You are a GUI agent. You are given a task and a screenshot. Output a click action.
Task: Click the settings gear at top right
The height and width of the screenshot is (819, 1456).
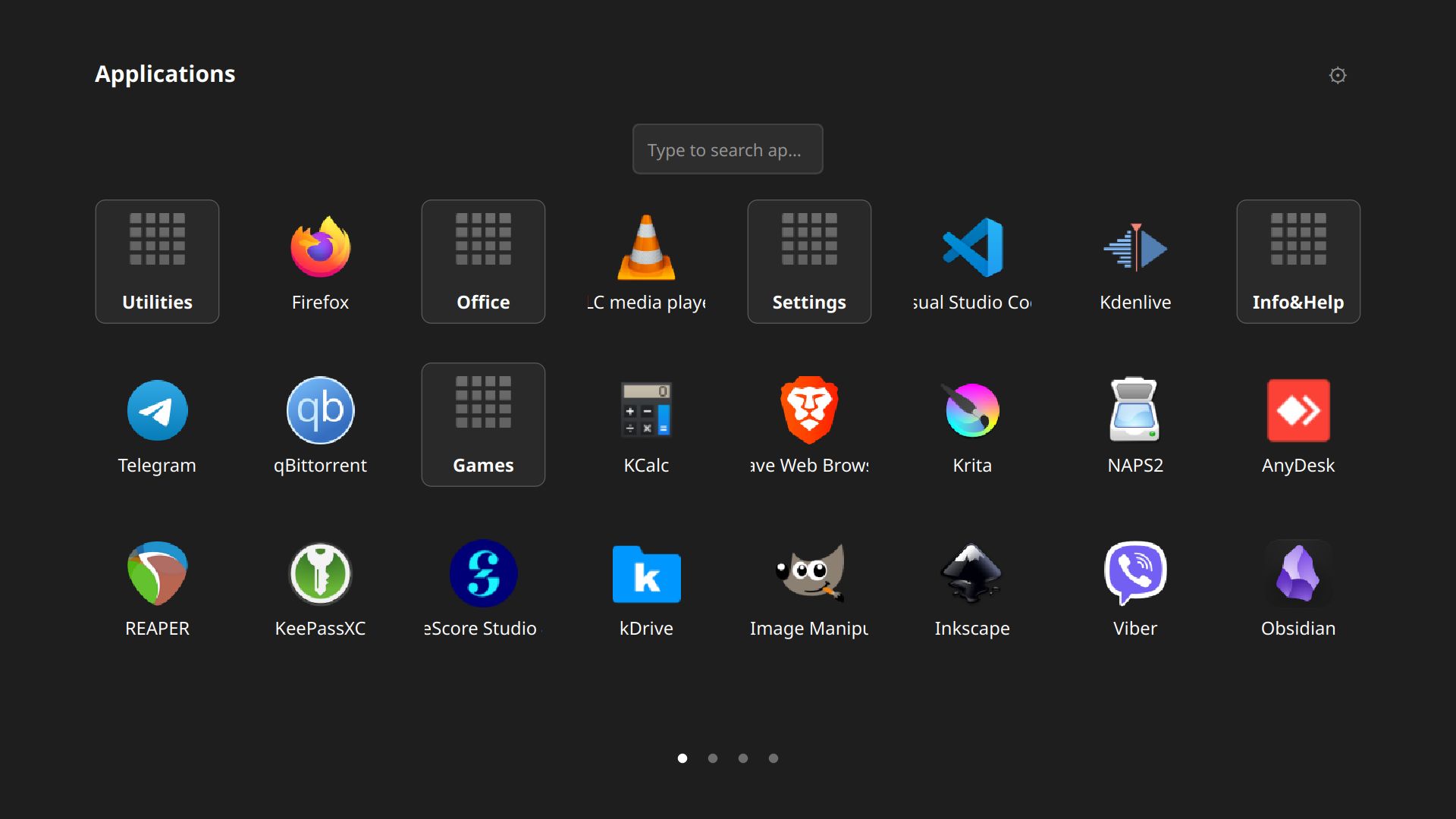pos(1338,75)
